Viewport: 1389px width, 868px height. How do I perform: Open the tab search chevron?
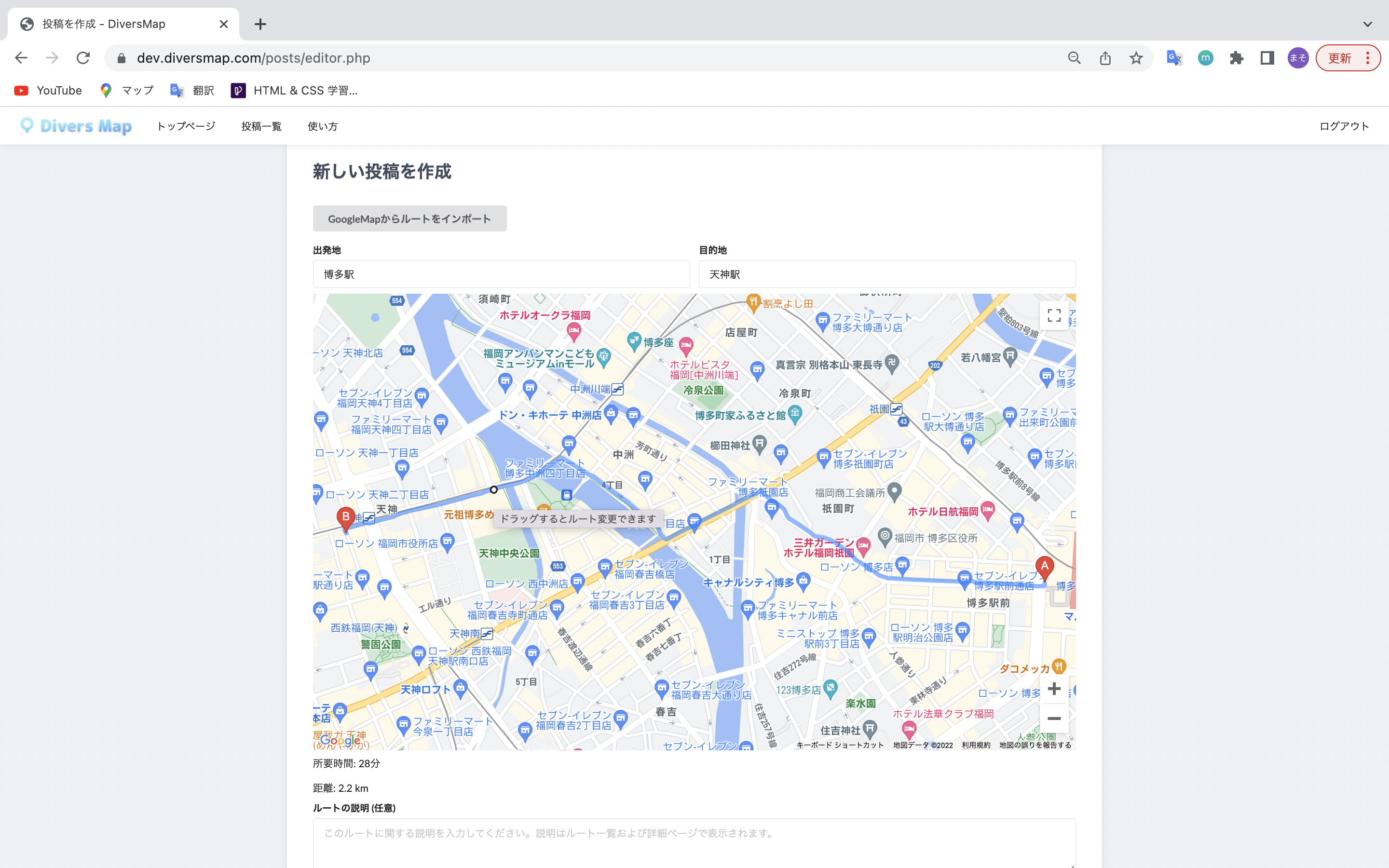point(1367,24)
